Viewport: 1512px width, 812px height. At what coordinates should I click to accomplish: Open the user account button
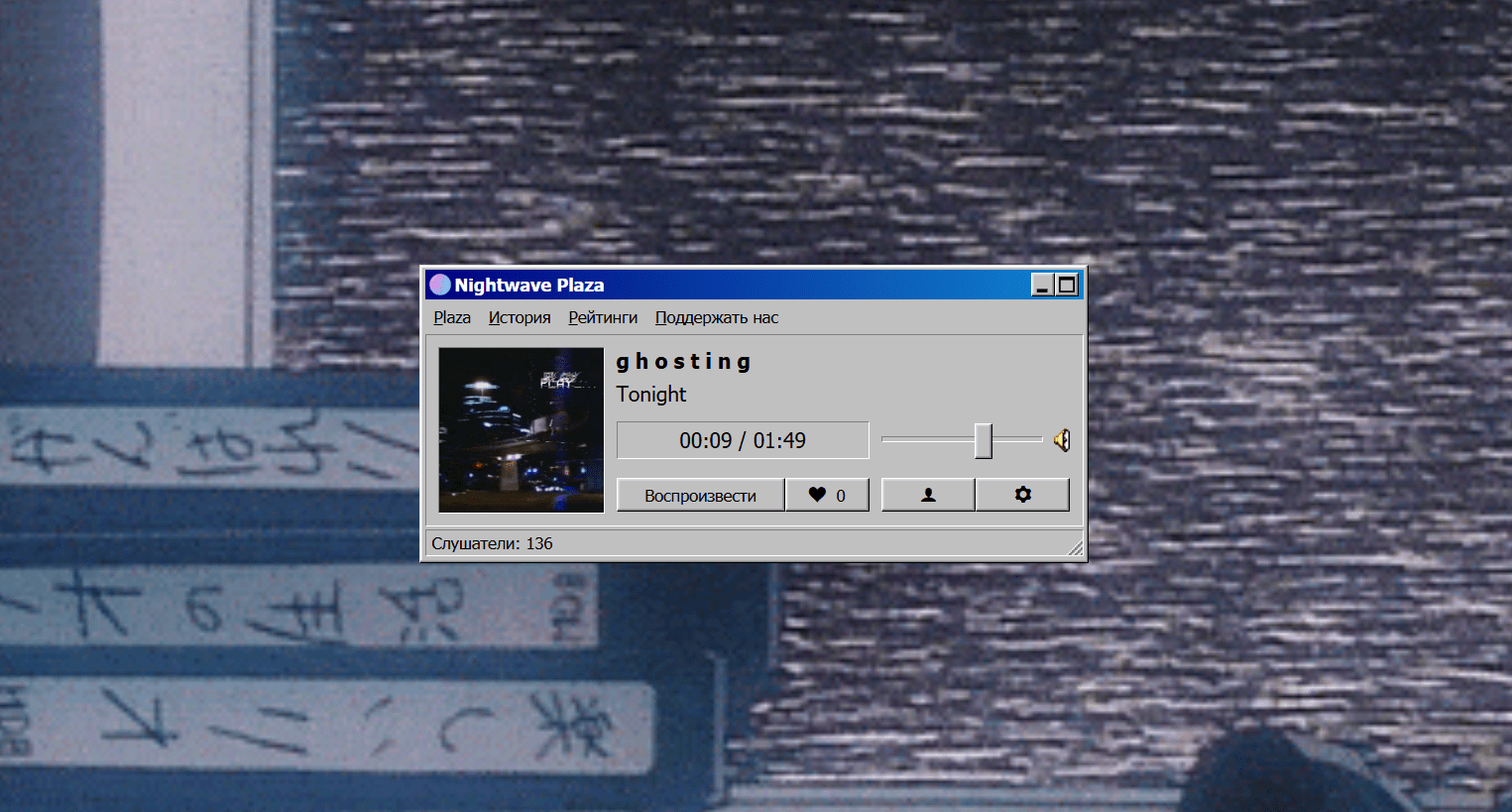point(928,495)
